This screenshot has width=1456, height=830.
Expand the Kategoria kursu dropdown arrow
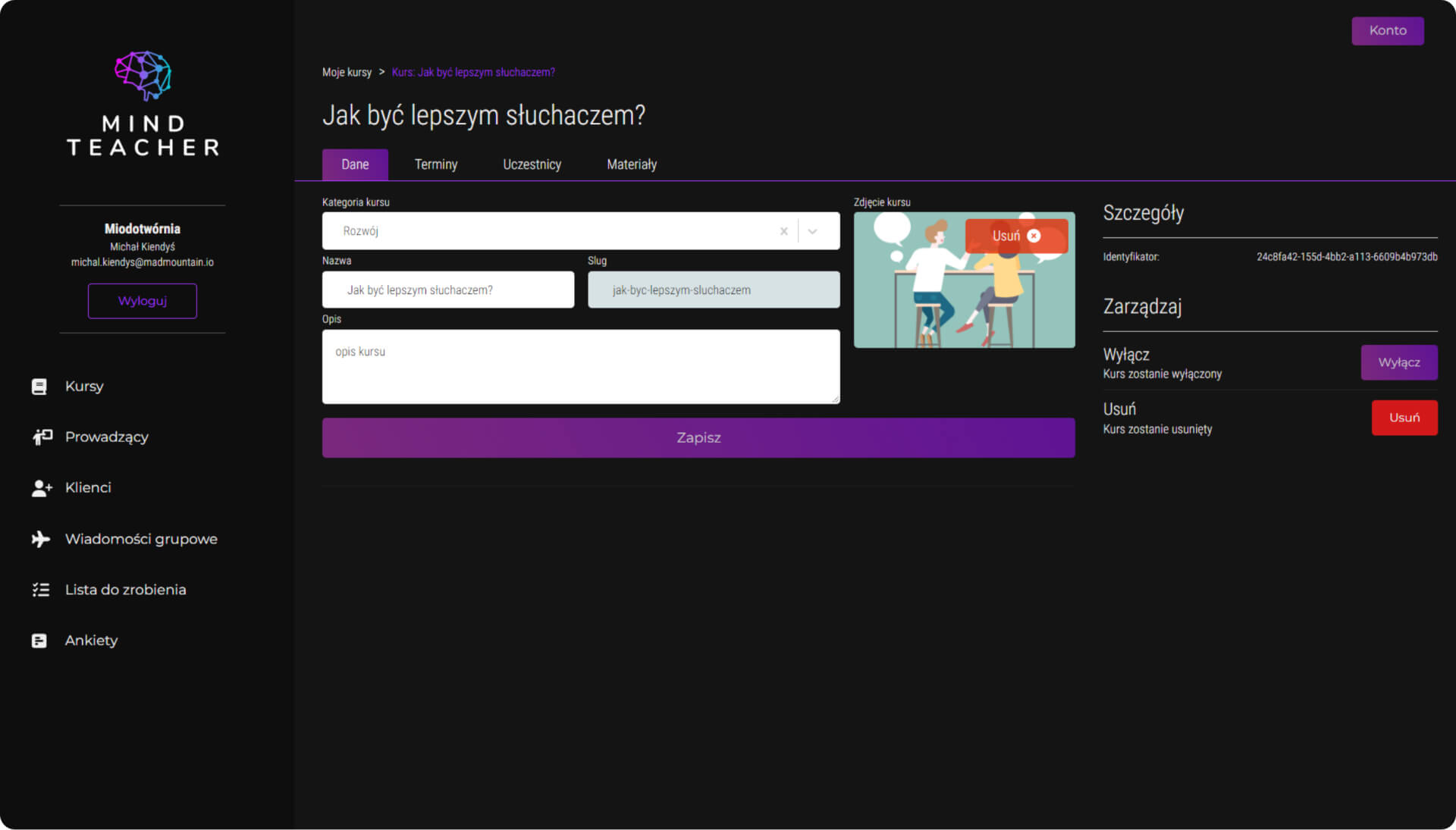point(812,231)
